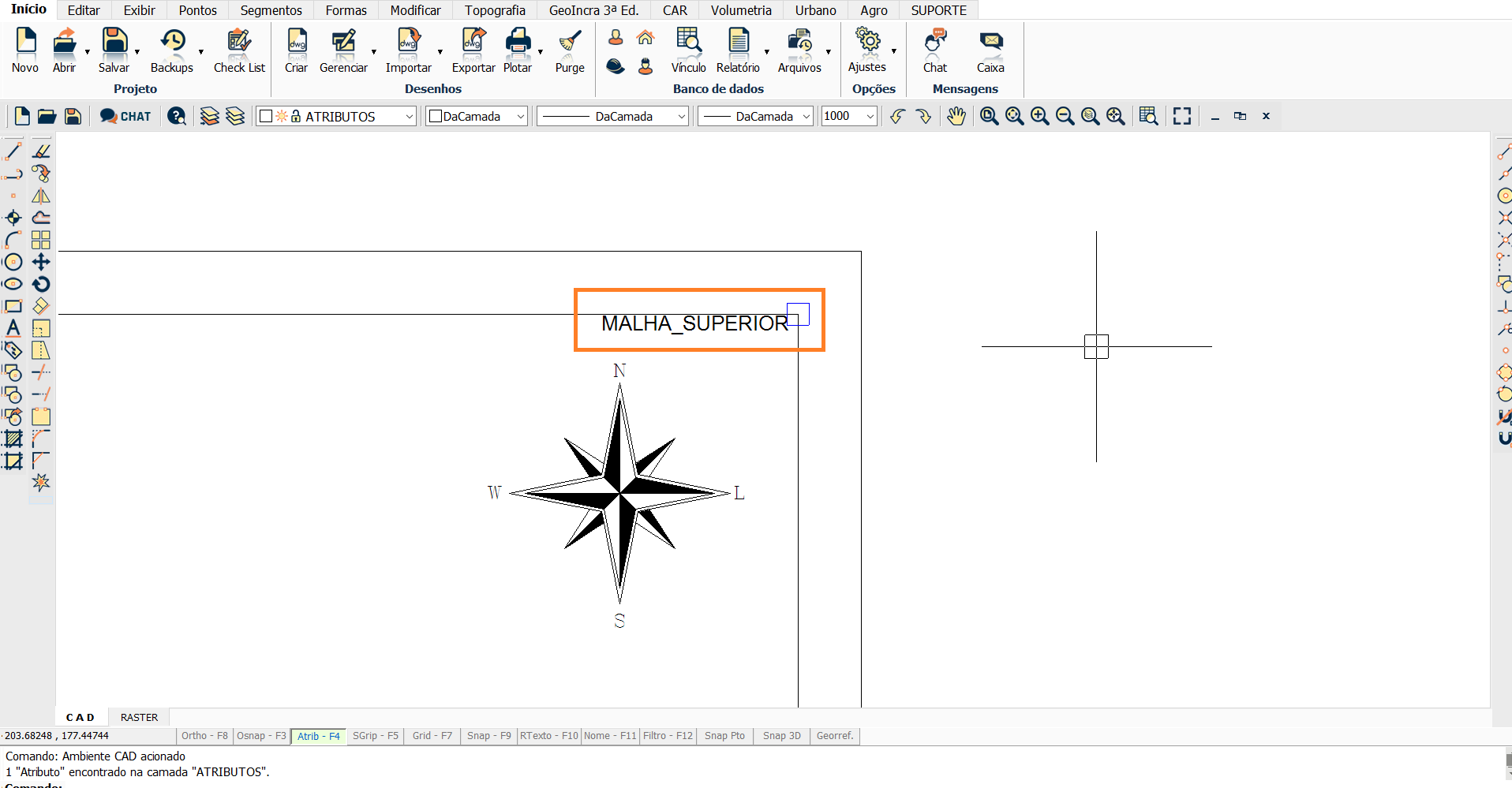Open the Check List tool
This screenshot has height=788, width=1512.
[x=239, y=49]
